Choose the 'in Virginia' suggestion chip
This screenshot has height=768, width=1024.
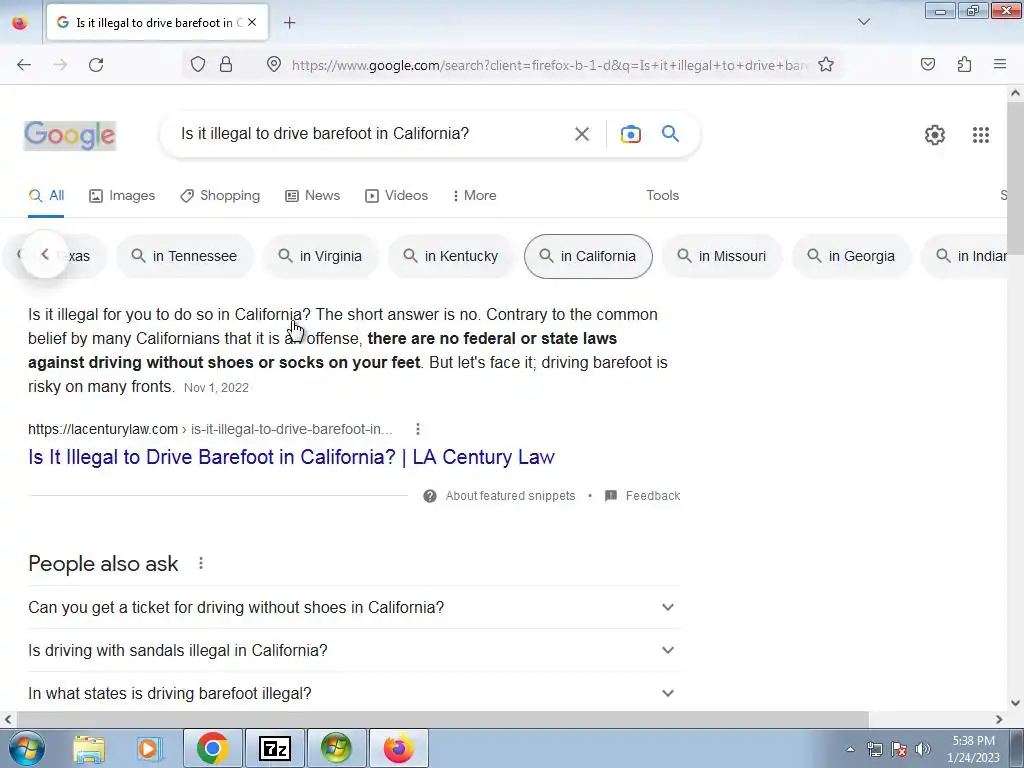pyautogui.click(x=321, y=256)
